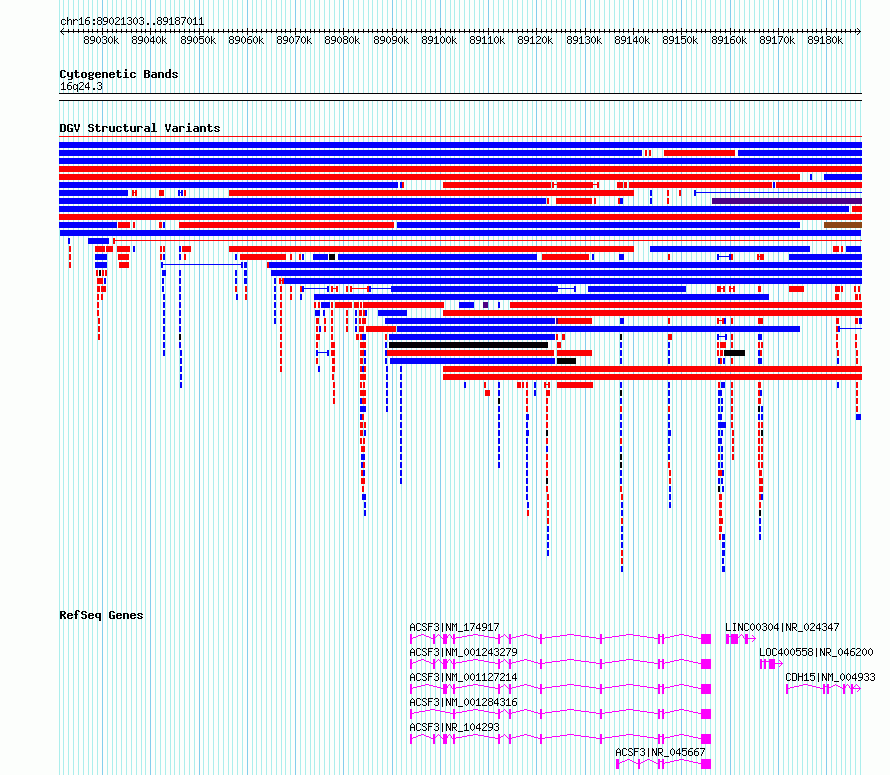Screen dimensions: 890x775
Task: Open the DGV Structural Variants track title
Action: 140,128
